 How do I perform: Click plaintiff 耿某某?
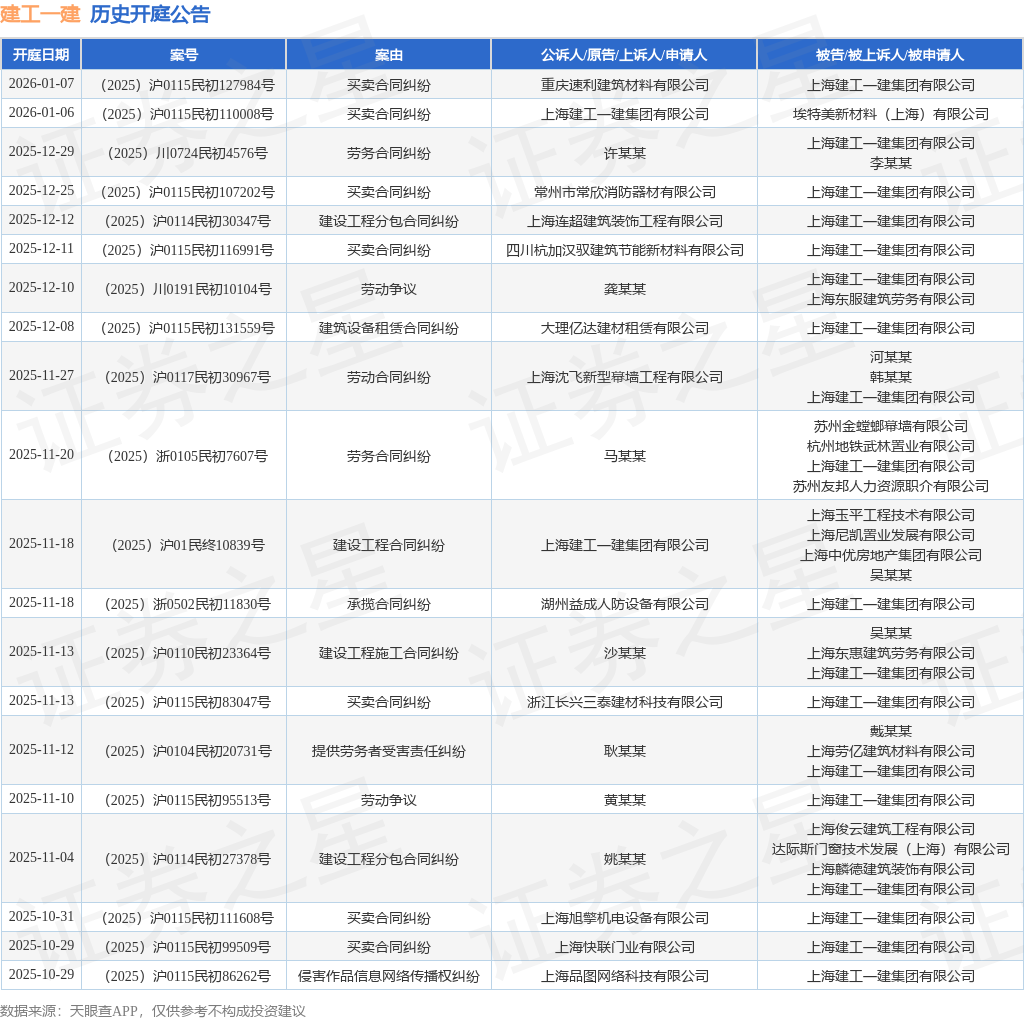pyautogui.click(x=624, y=751)
